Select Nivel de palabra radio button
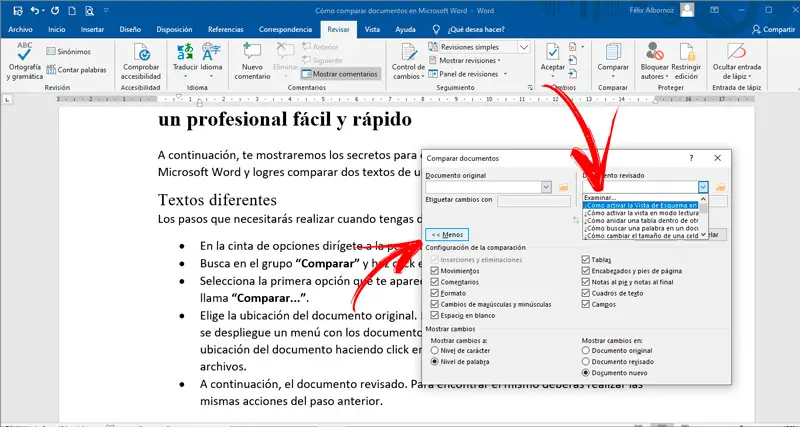The height and width of the screenshot is (427, 800). (435, 362)
